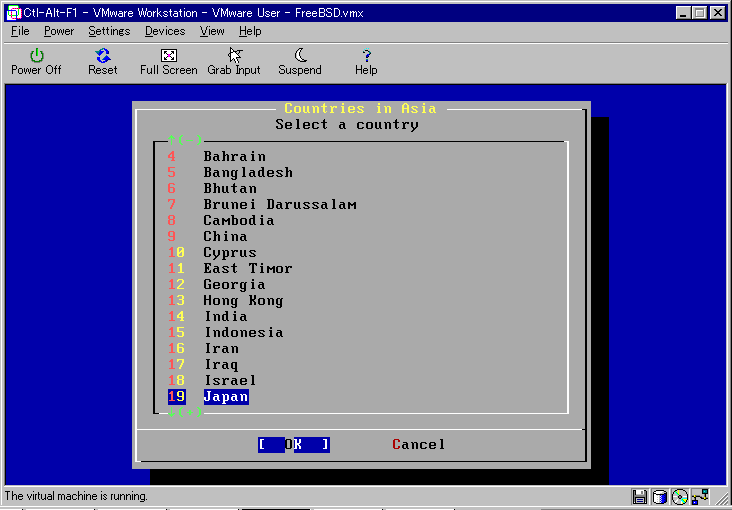Image resolution: width=732 pixels, height=510 pixels.
Task: Click the network adapter status icon
Action: pyautogui.click(x=700, y=496)
